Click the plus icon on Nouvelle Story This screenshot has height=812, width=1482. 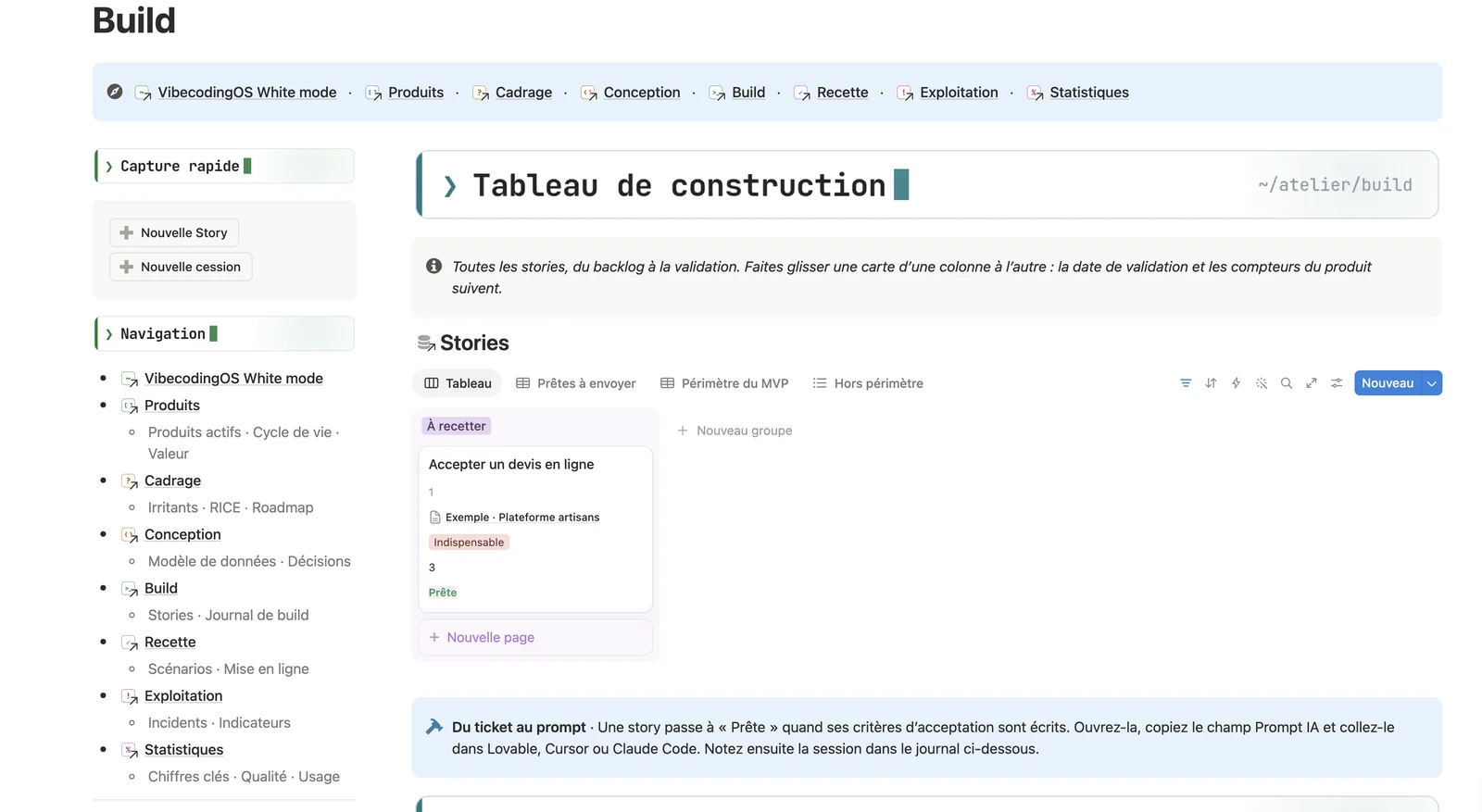pos(127,232)
